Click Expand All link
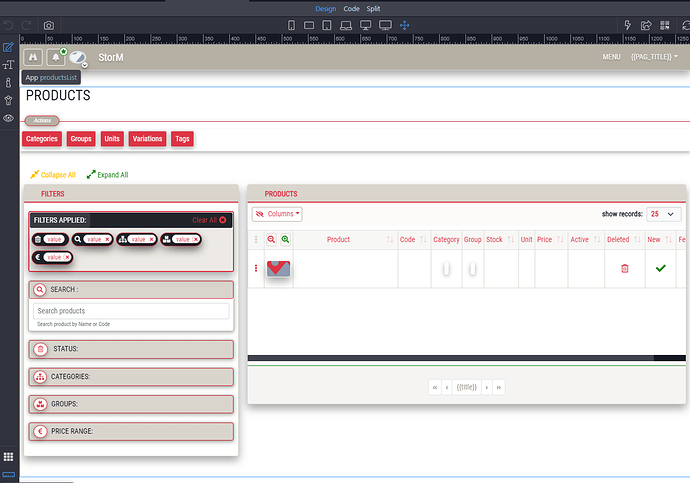The image size is (690, 483). 107,175
